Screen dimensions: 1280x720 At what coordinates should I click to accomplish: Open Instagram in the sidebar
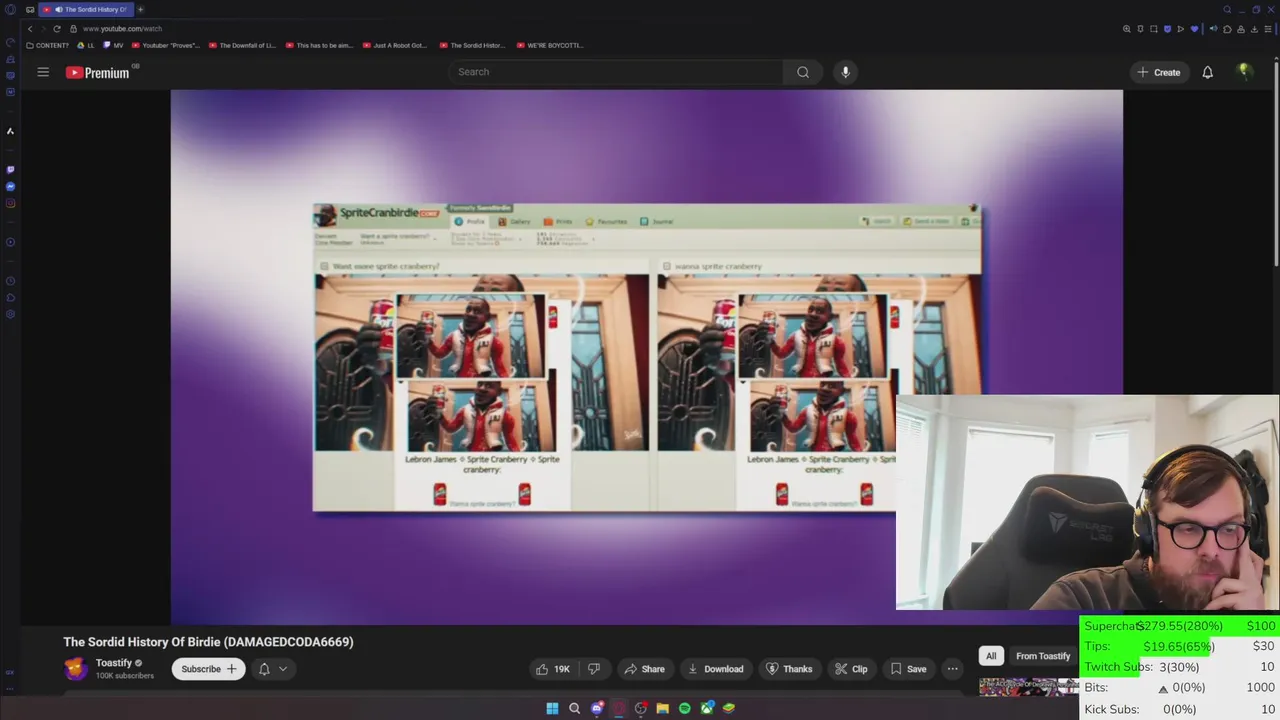tap(10, 203)
